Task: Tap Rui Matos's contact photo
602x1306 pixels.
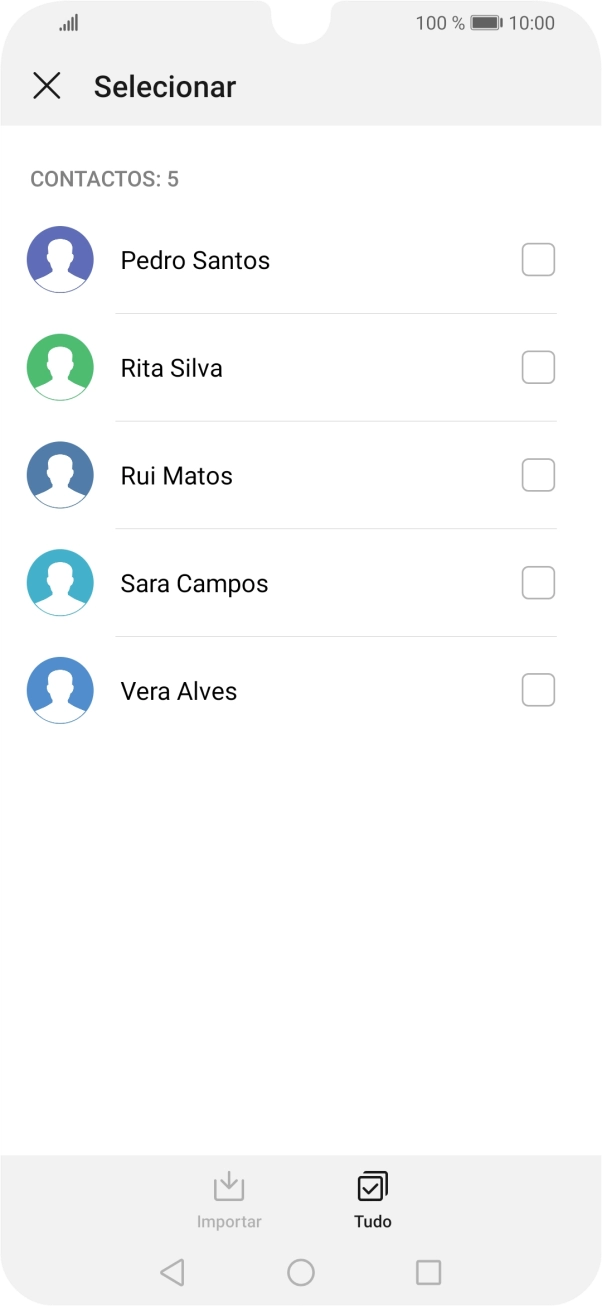Action: coord(60,475)
